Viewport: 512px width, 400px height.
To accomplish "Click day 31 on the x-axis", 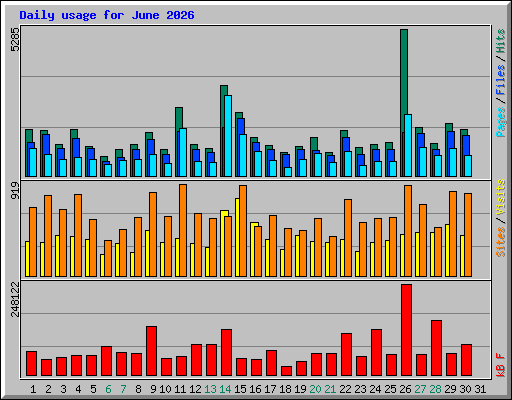I will tap(480, 389).
